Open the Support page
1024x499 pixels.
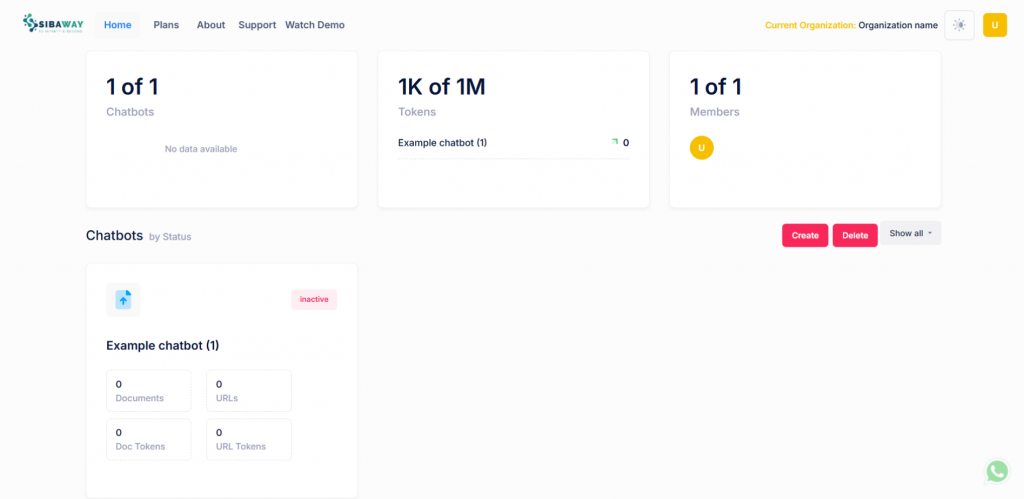257,25
